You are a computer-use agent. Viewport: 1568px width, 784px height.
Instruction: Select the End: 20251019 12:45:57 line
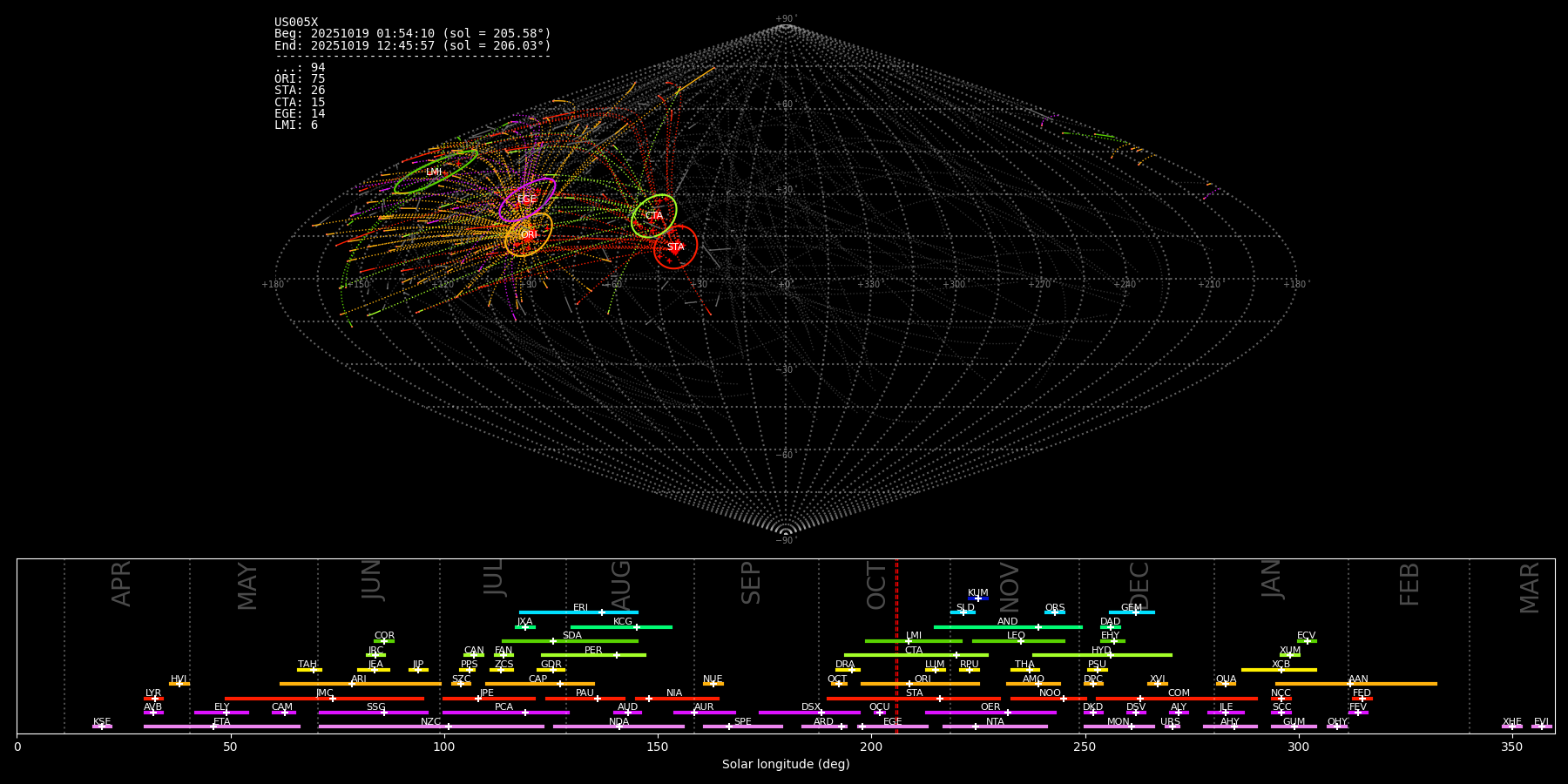tap(413, 45)
